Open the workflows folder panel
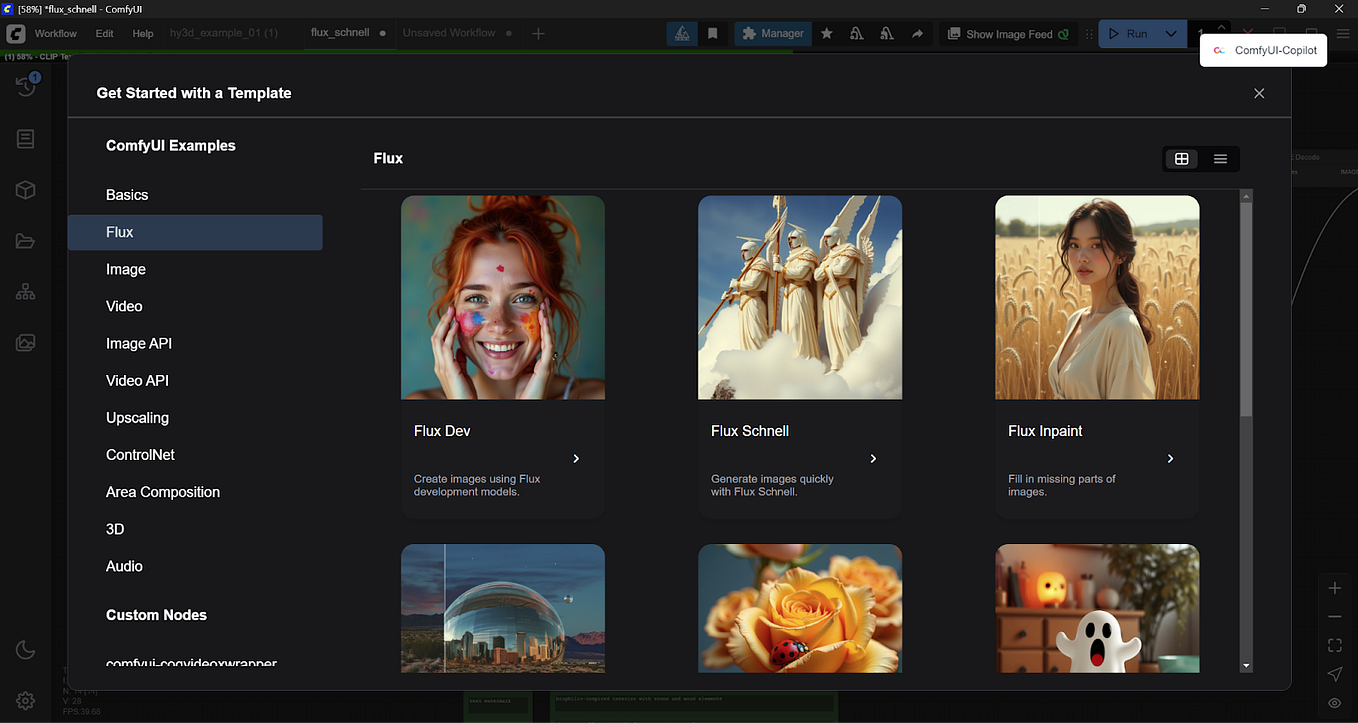Image resolution: width=1358 pixels, height=723 pixels. pos(25,240)
